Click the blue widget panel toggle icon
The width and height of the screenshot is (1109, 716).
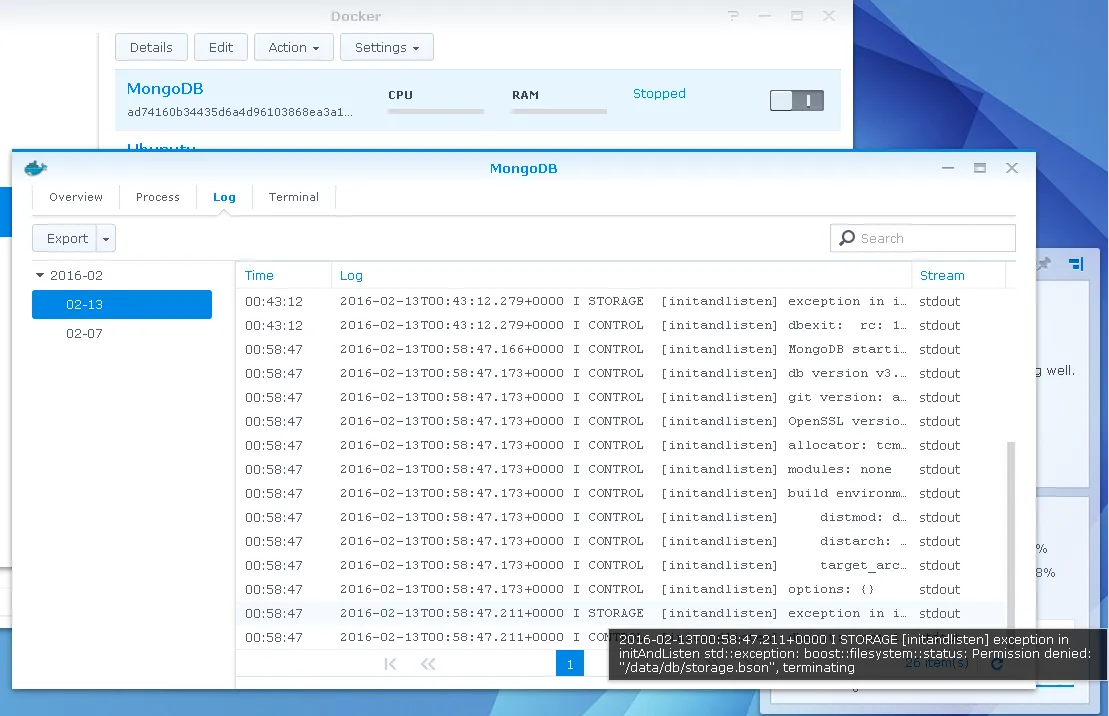[1076, 264]
